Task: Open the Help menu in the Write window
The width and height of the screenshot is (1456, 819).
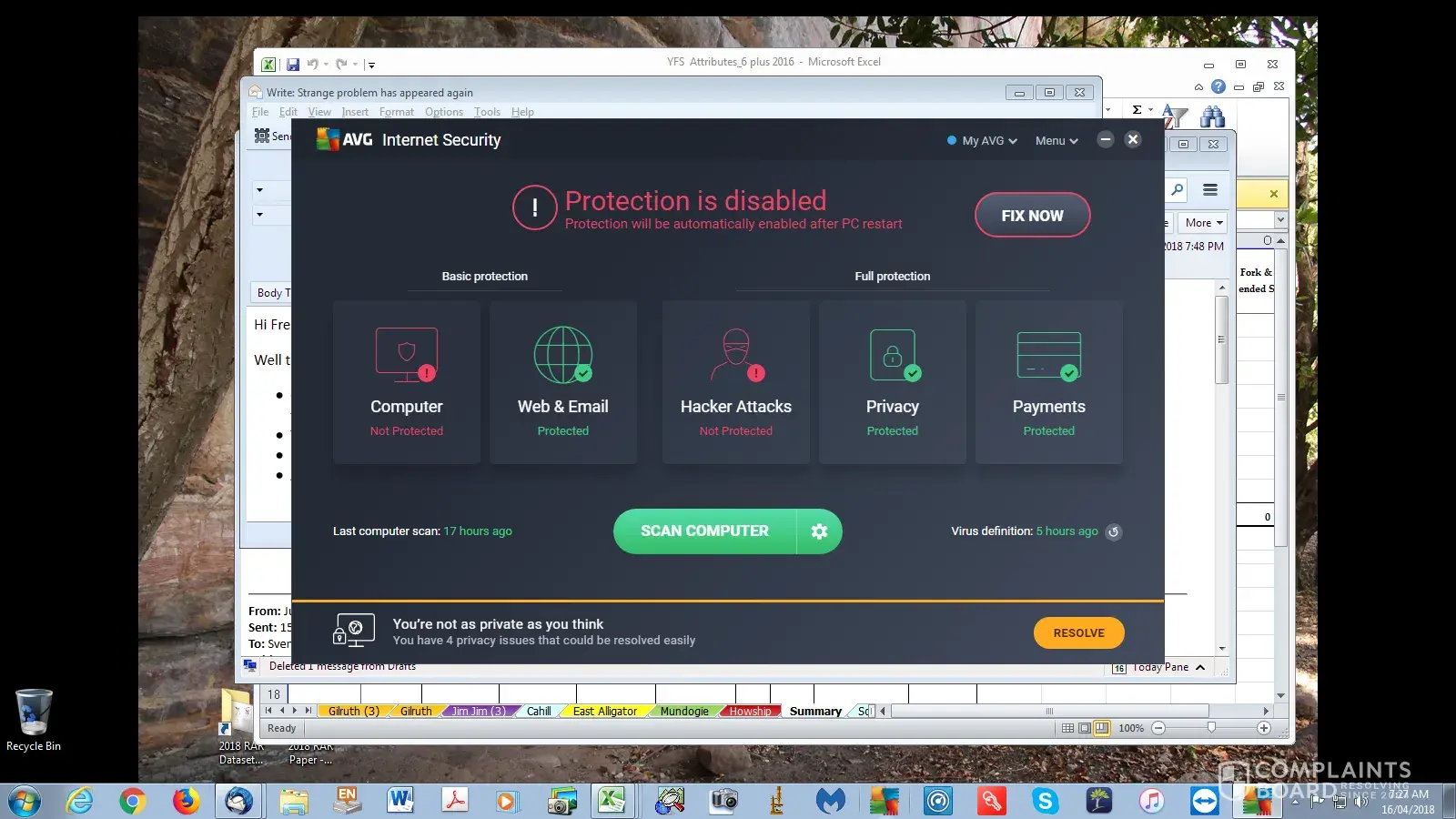Action: pyautogui.click(x=522, y=112)
